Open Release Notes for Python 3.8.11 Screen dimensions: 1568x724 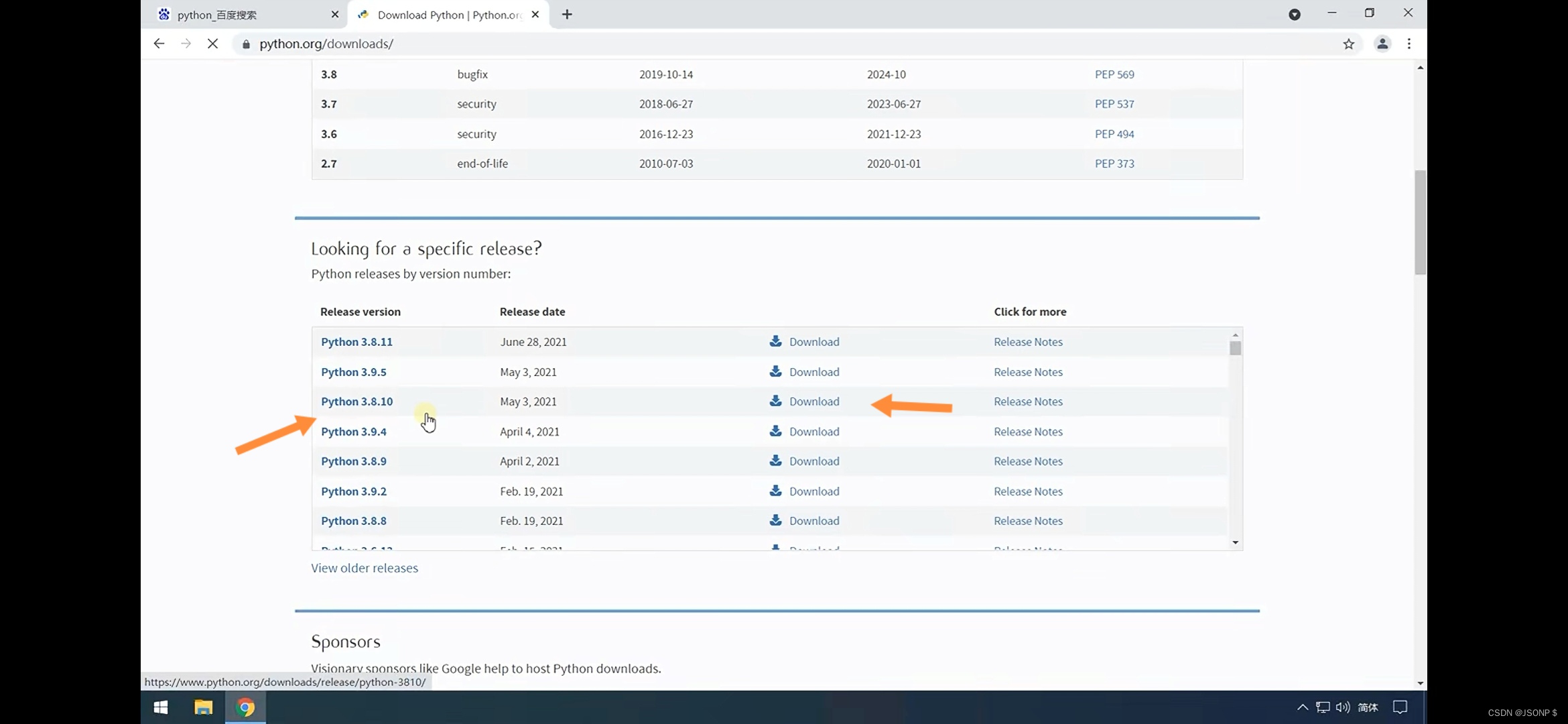[x=1028, y=342]
